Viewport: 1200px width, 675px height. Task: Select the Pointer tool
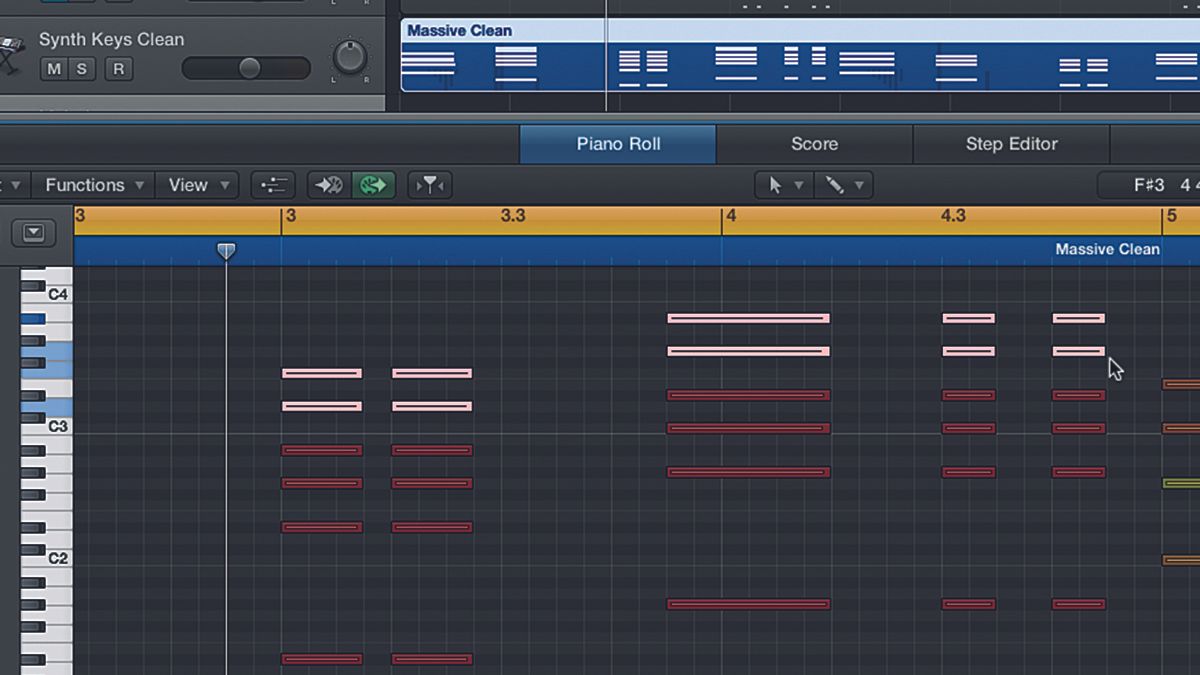(776, 185)
